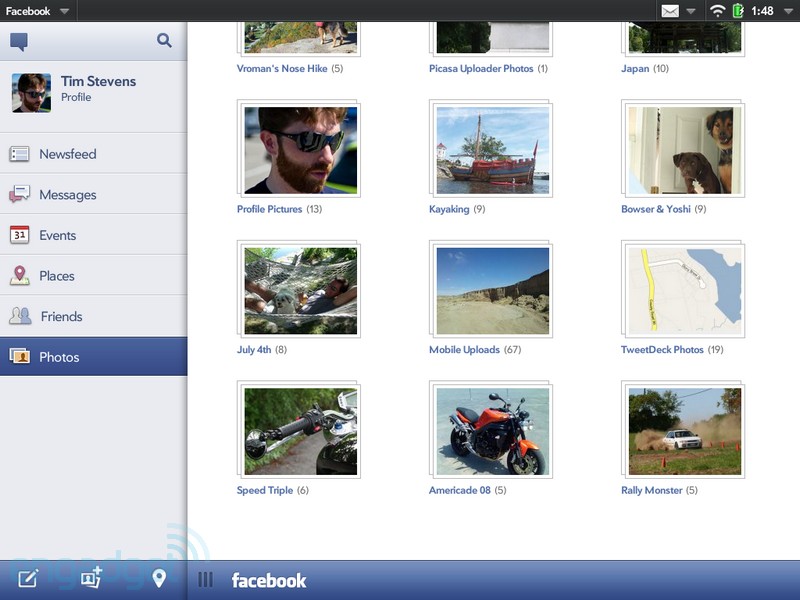The image size is (800, 600).
Task: Click the battery charging icon
Action: tap(738, 11)
